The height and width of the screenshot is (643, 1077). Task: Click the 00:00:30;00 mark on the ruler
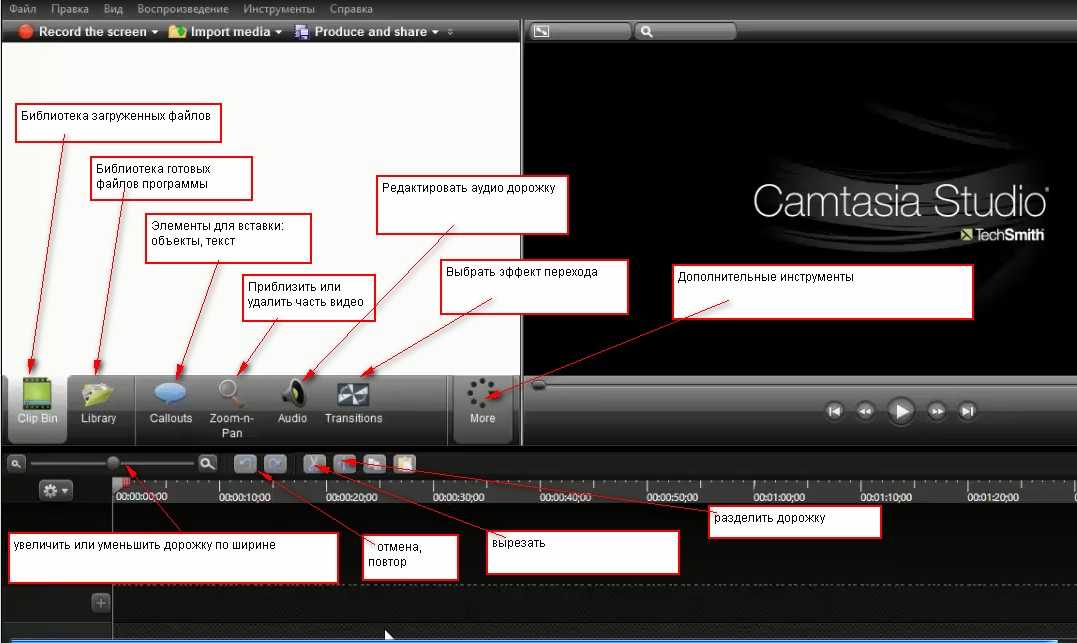click(x=458, y=497)
